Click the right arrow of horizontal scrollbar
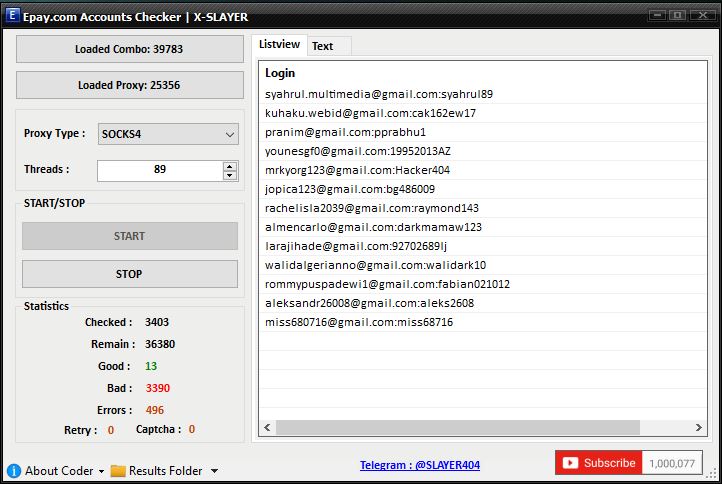This screenshot has height=484, width=722. point(699,427)
